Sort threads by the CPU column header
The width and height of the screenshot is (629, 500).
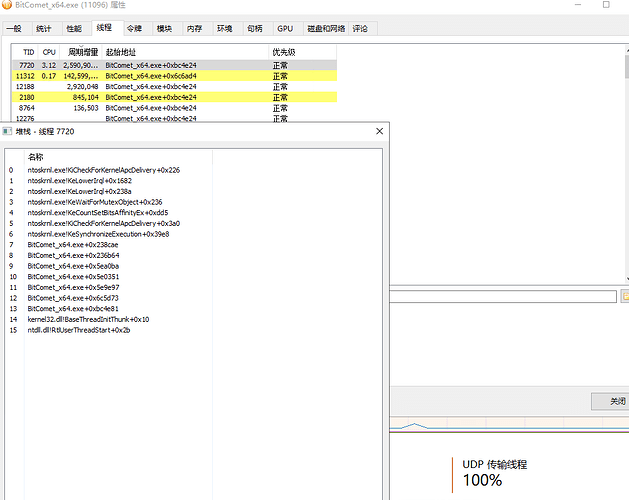49,51
